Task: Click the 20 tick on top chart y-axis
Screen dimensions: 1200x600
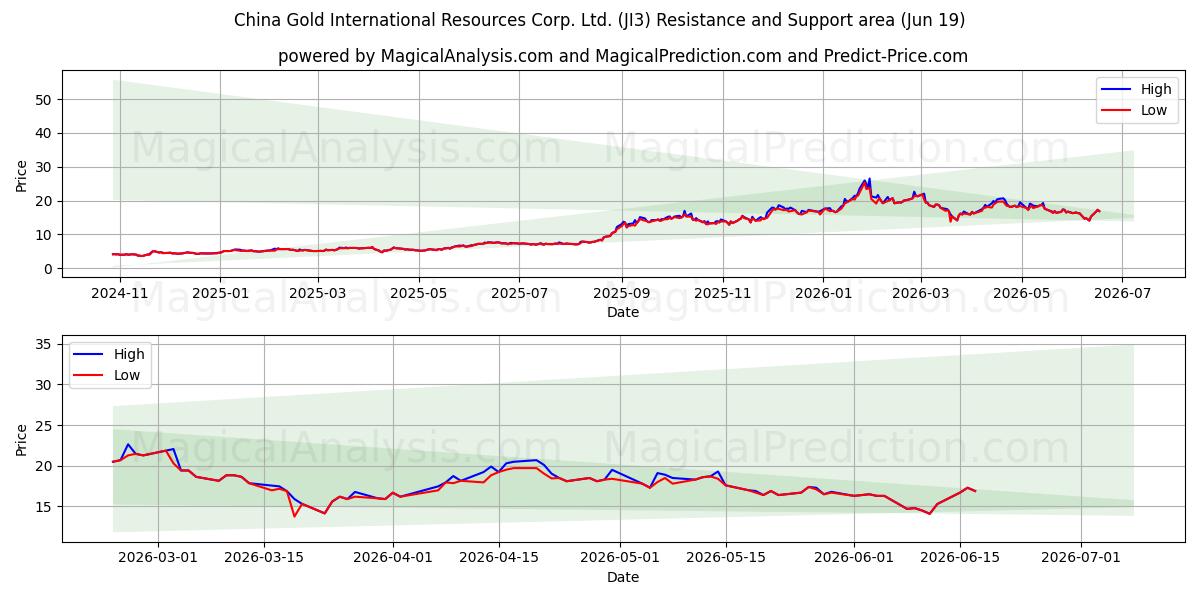Action: point(43,201)
